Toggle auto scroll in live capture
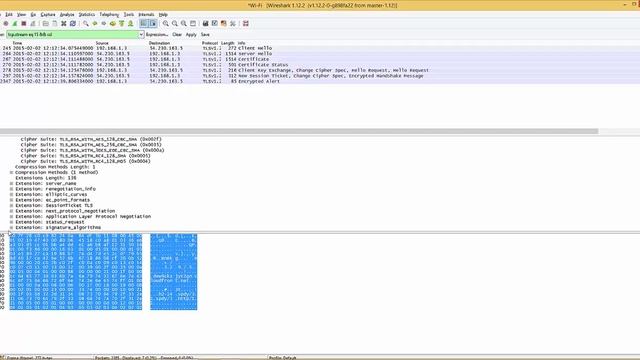The height and width of the screenshot is (360, 640). click(153, 24)
